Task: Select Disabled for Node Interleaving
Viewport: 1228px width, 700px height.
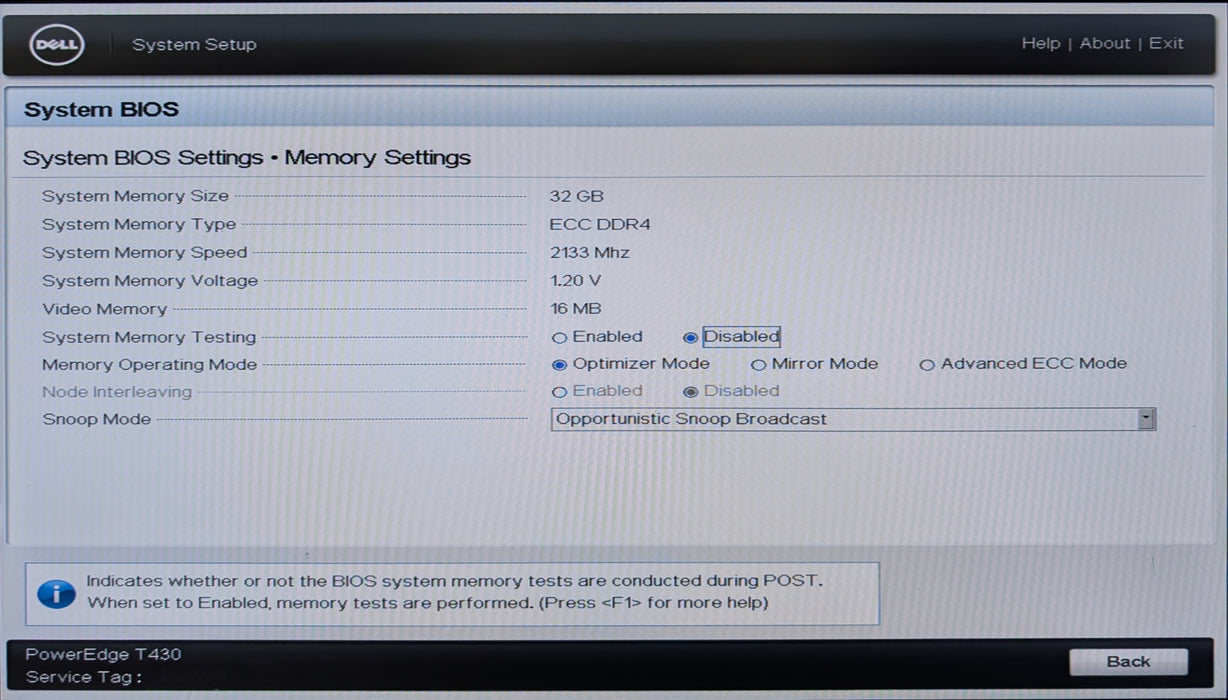Action: point(731,391)
